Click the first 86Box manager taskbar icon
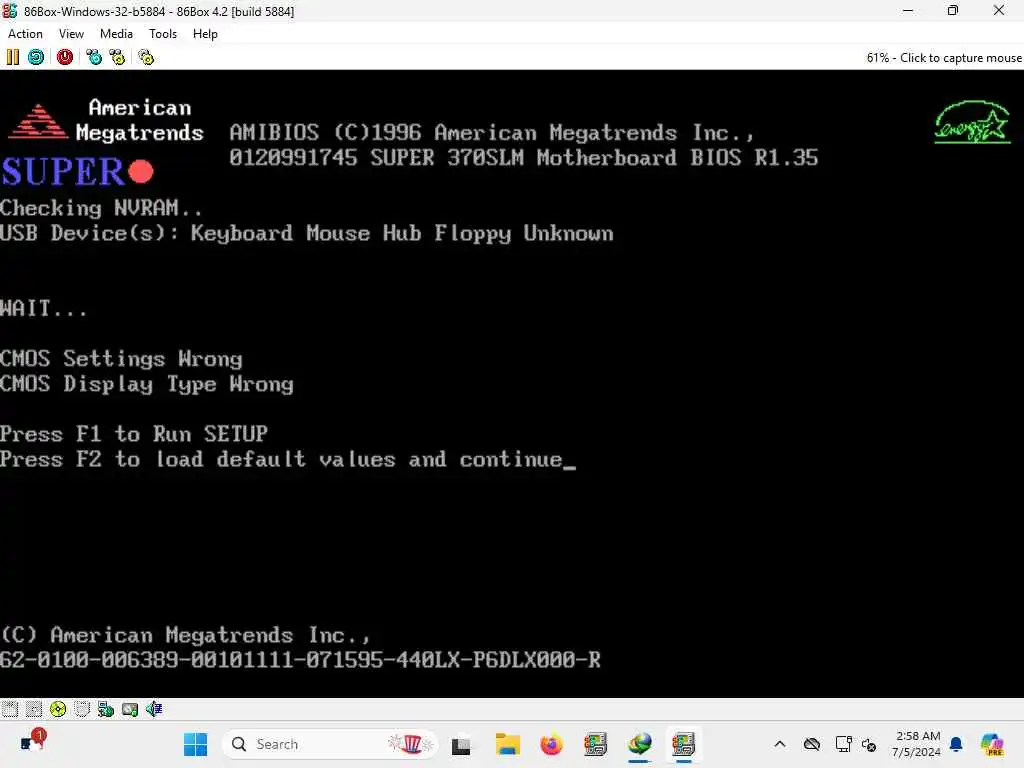Screen dimensions: 1024x768 (596, 744)
